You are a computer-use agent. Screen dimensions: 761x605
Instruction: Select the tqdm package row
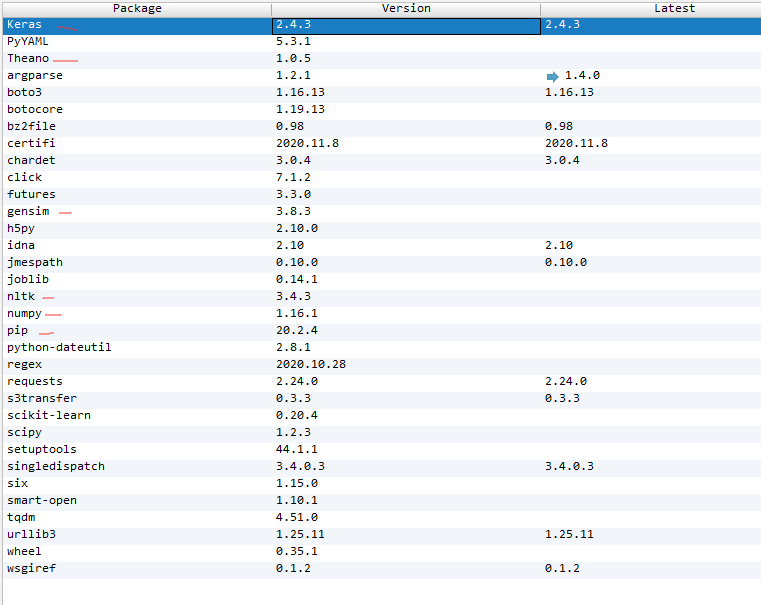(x=381, y=519)
